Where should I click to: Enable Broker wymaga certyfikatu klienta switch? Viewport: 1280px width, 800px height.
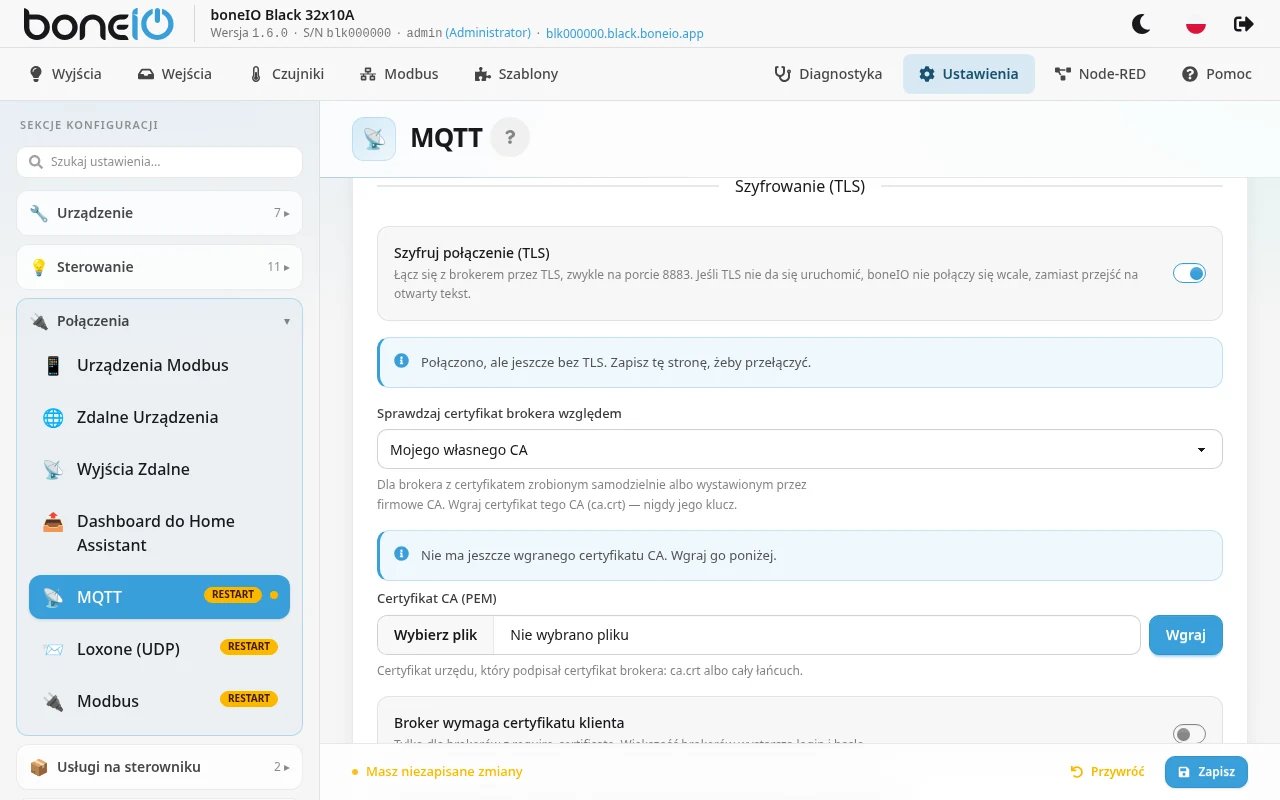(x=1189, y=734)
